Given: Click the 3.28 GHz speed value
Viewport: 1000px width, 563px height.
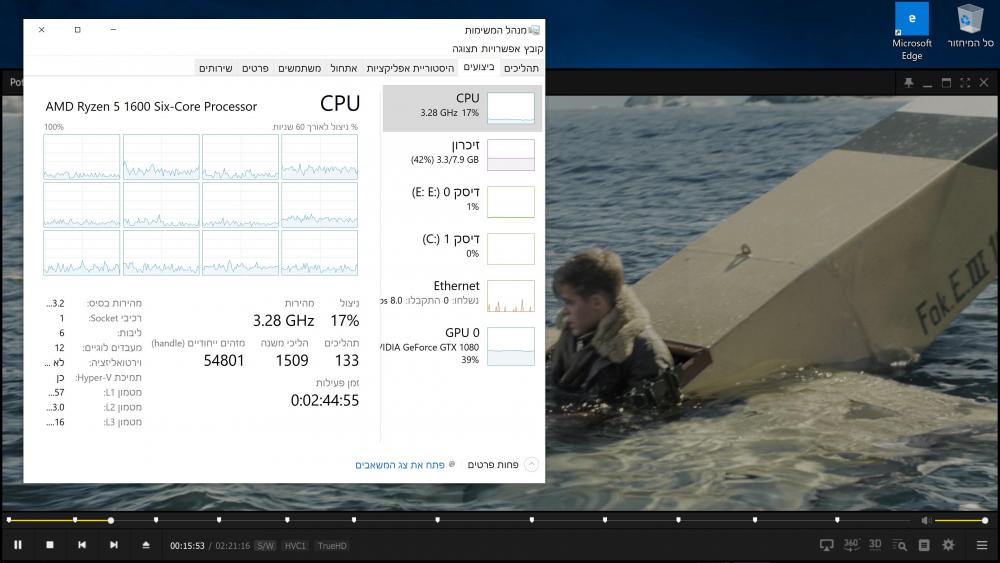Looking at the screenshot, I should (283, 320).
